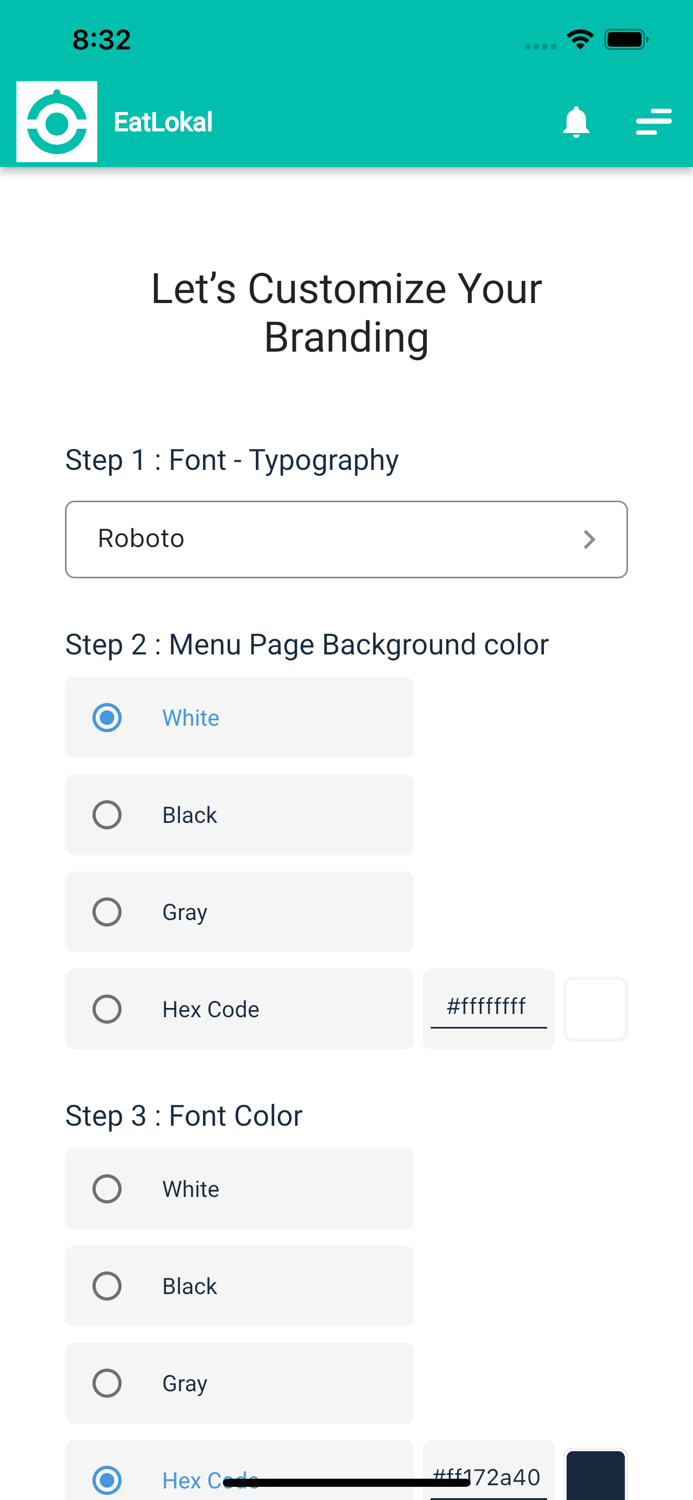The height and width of the screenshot is (1500, 693).
Task: Open the Roboto font dropdown
Action: 346,539
